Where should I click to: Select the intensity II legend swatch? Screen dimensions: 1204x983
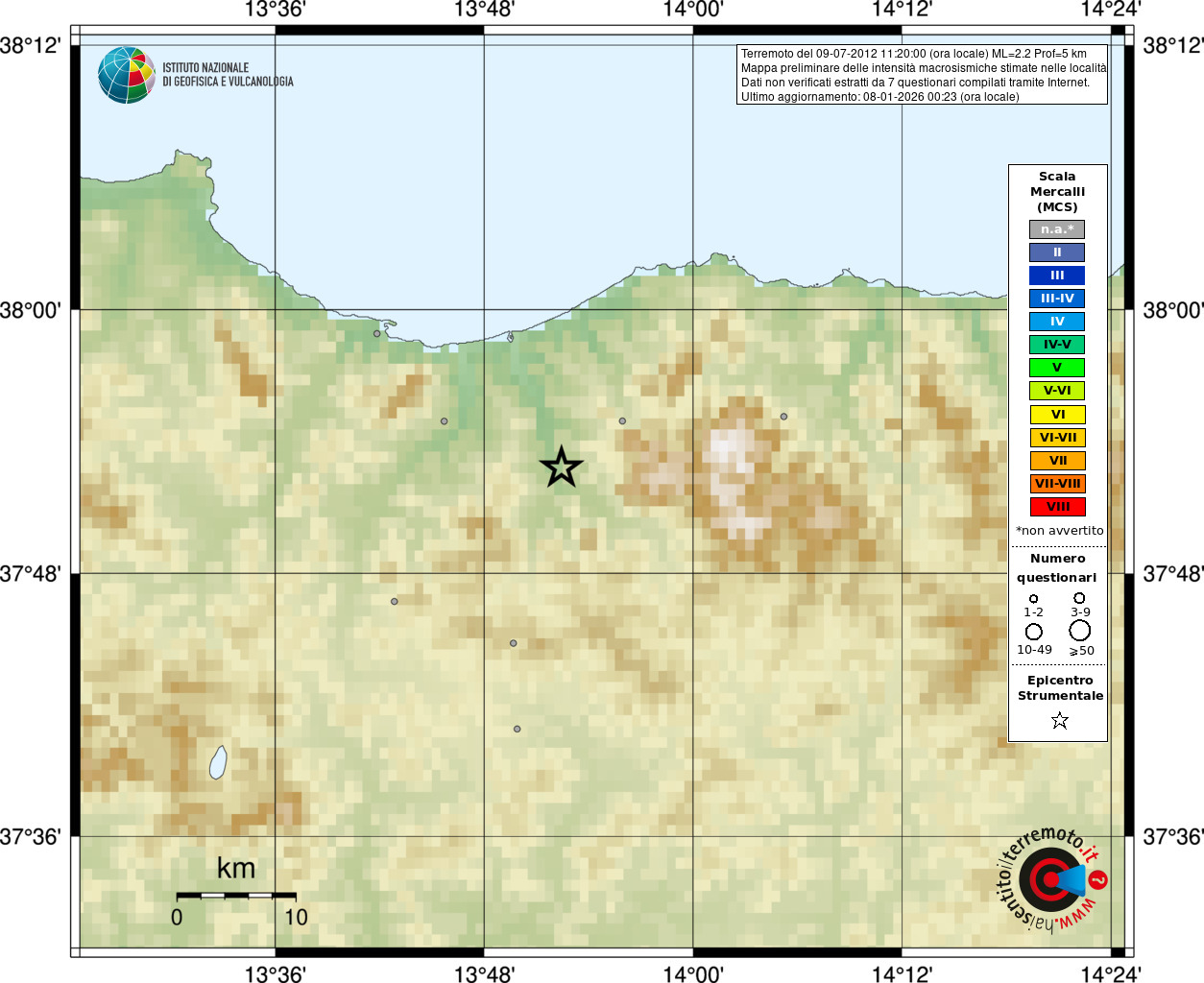(x=1057, y=252)
